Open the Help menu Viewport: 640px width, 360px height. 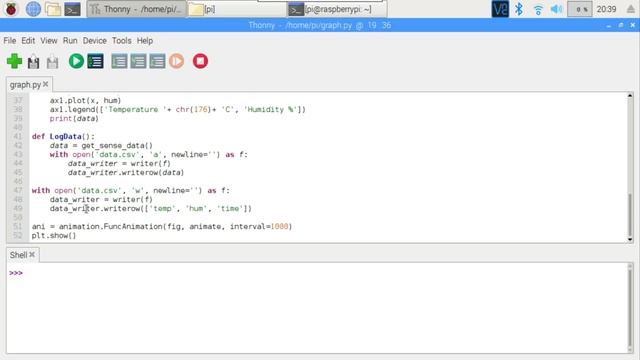[144, 41]
